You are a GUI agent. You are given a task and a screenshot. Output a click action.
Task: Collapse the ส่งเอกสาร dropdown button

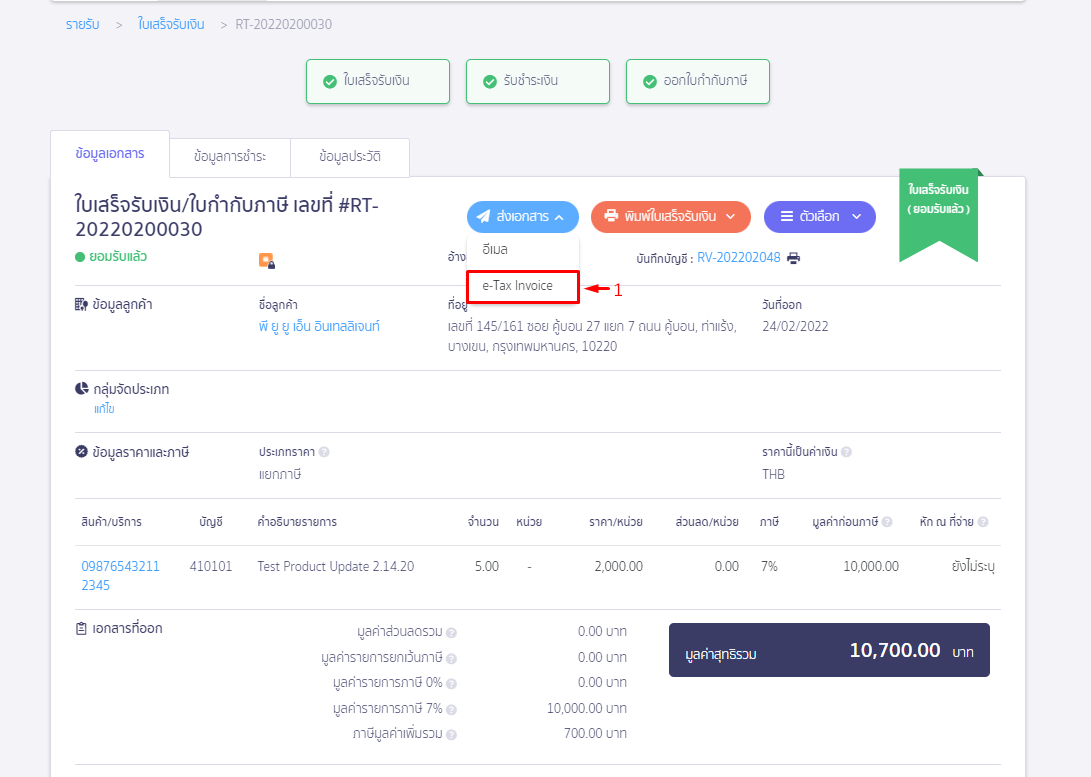pyautogui.click(x=522, y=216)
